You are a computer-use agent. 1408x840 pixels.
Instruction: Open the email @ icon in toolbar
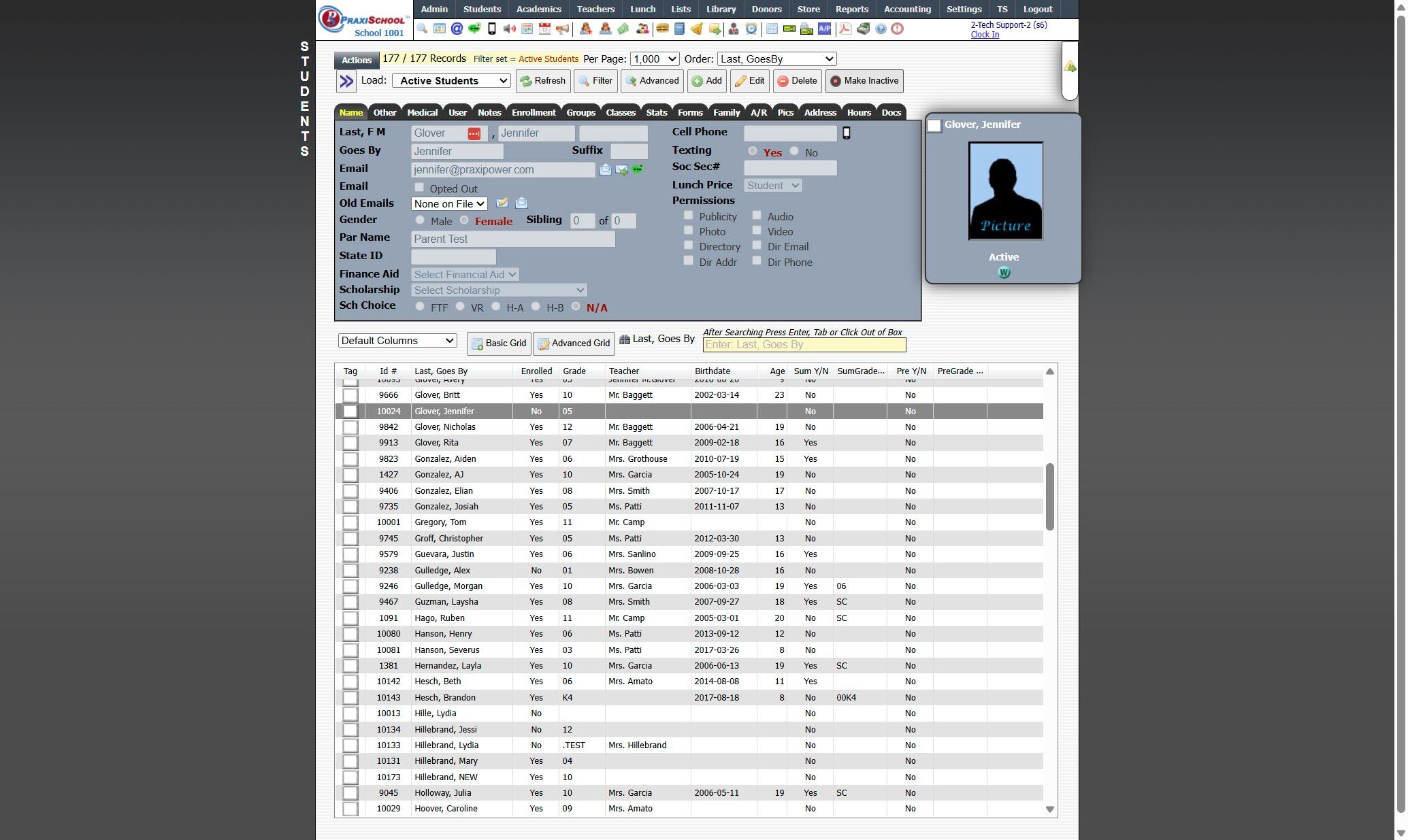coord(457,29)
